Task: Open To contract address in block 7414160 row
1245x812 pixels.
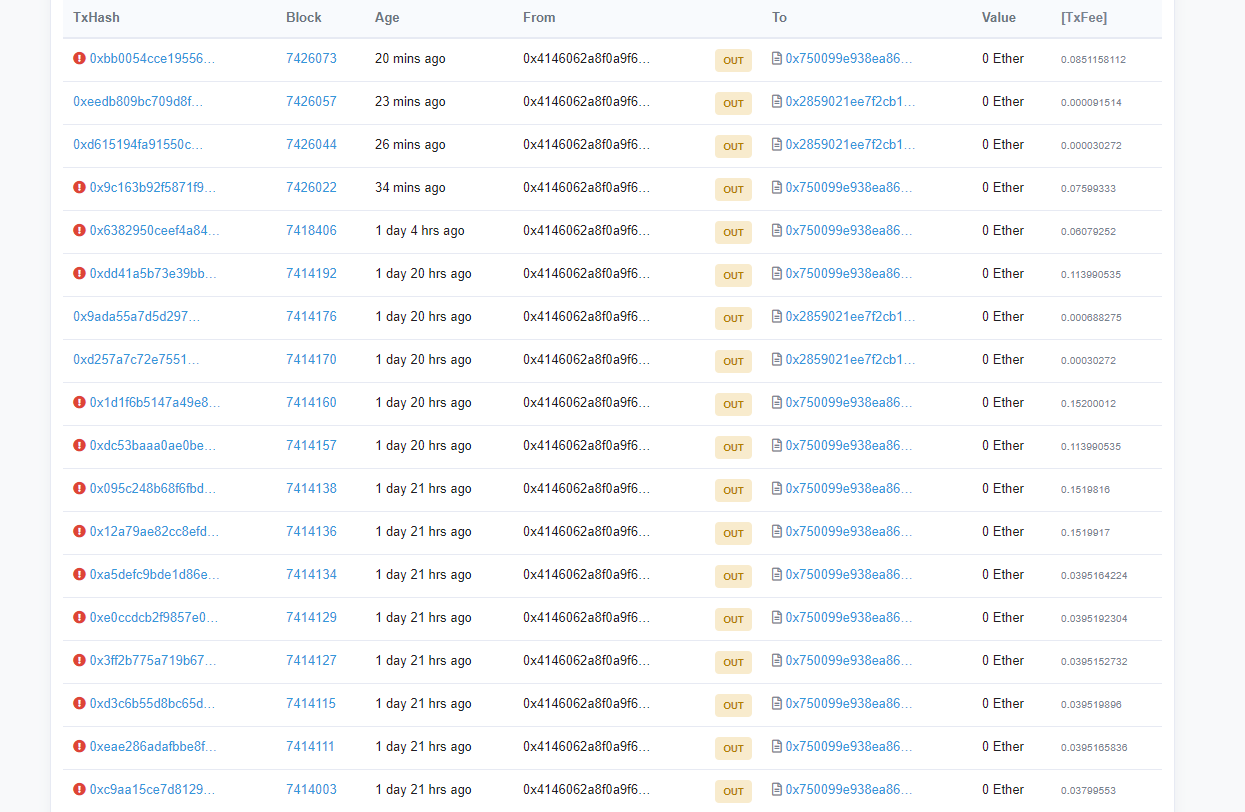Action: (849, 402)
